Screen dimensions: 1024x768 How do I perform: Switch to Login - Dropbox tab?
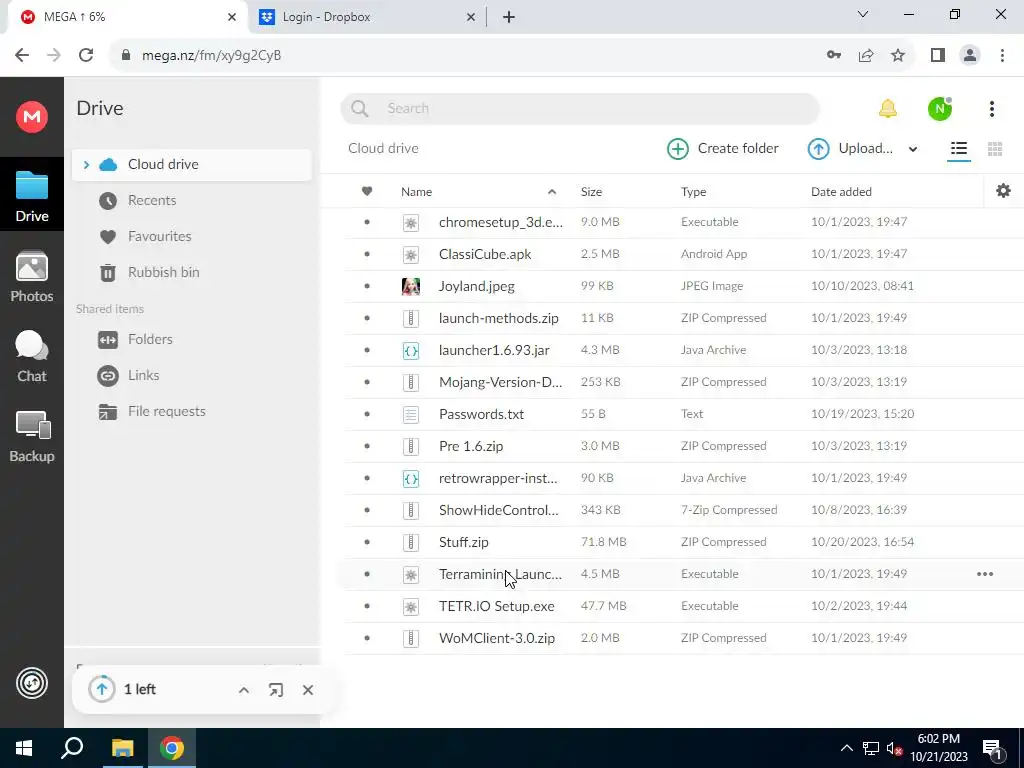point(367,17)
